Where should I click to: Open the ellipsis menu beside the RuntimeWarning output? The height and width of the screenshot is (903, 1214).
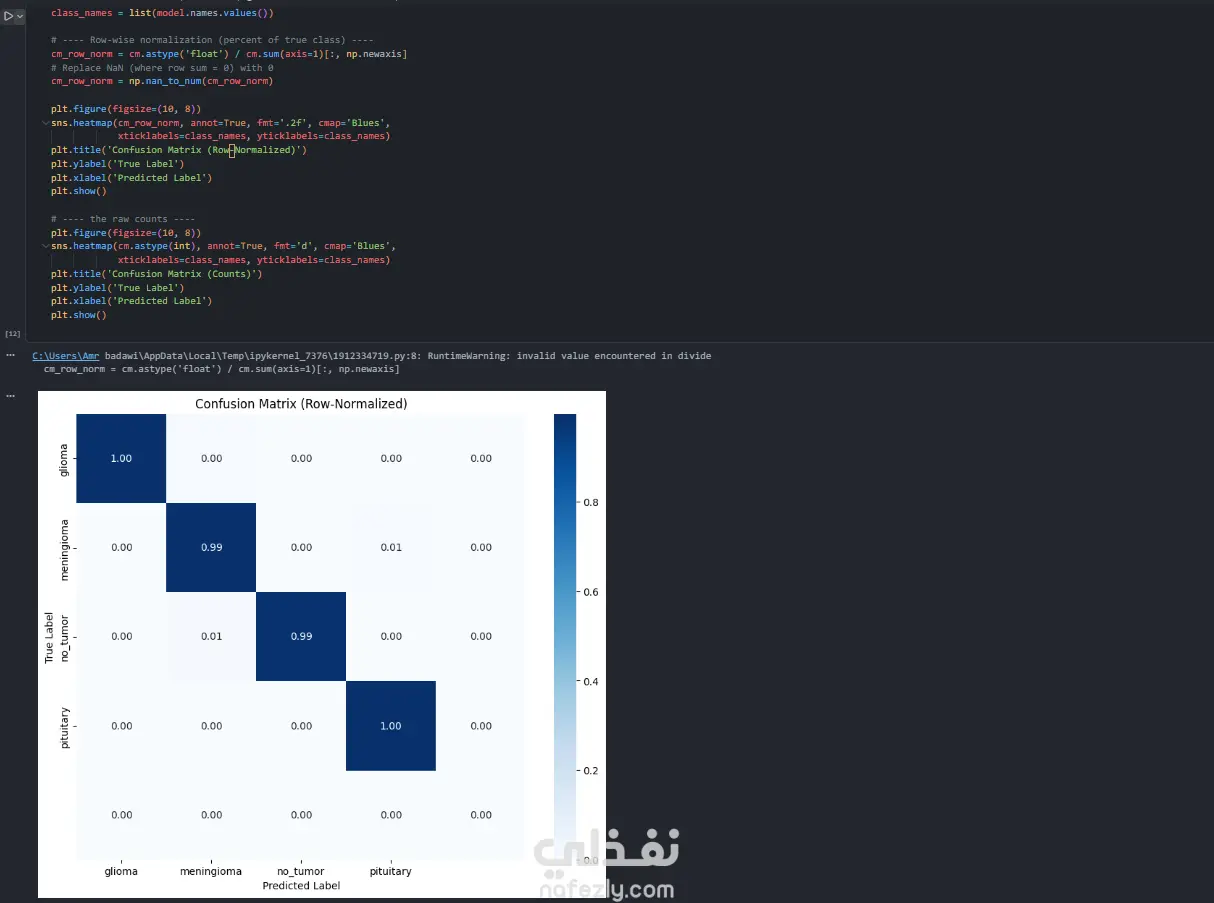(11, 355)
